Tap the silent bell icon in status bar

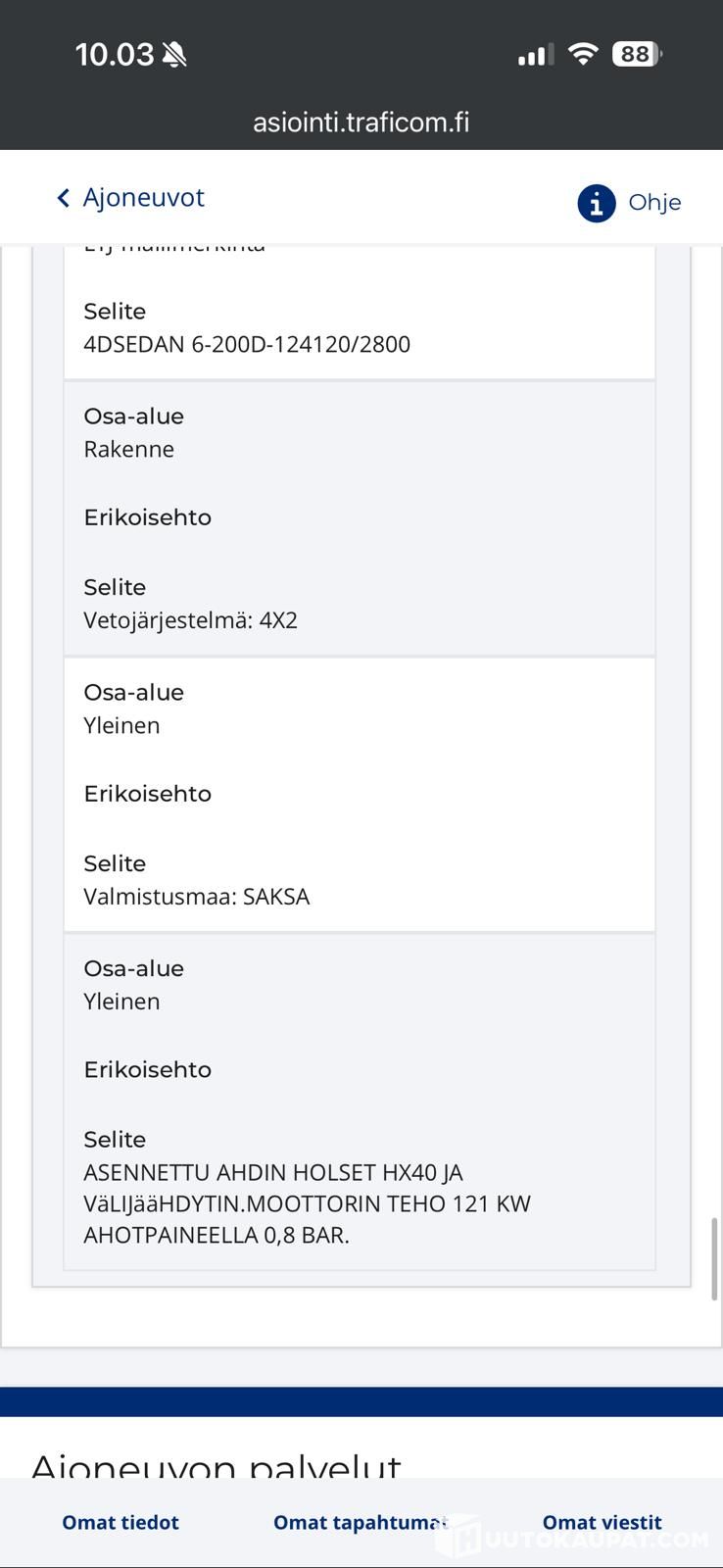174,55
